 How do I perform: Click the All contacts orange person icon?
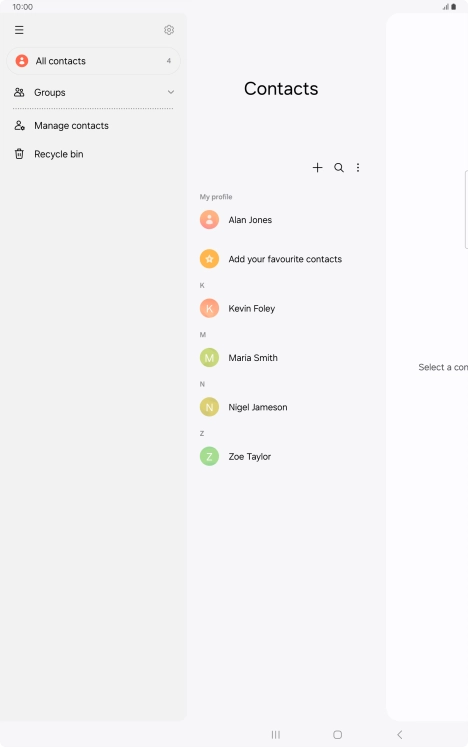22,61
